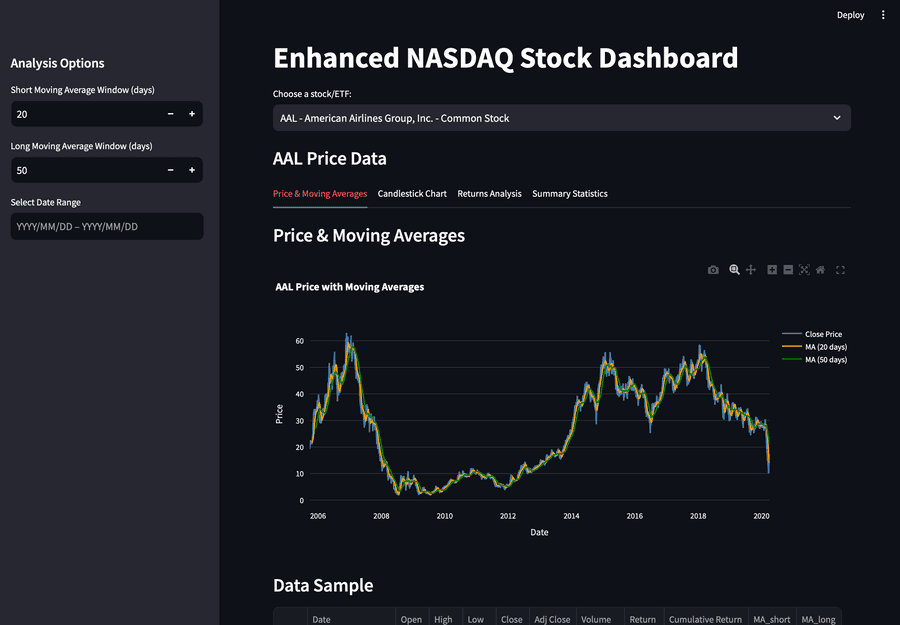Zoom out on the AAL price chart
The height and width of the screenshot is (625, 900).
point(788,270)
